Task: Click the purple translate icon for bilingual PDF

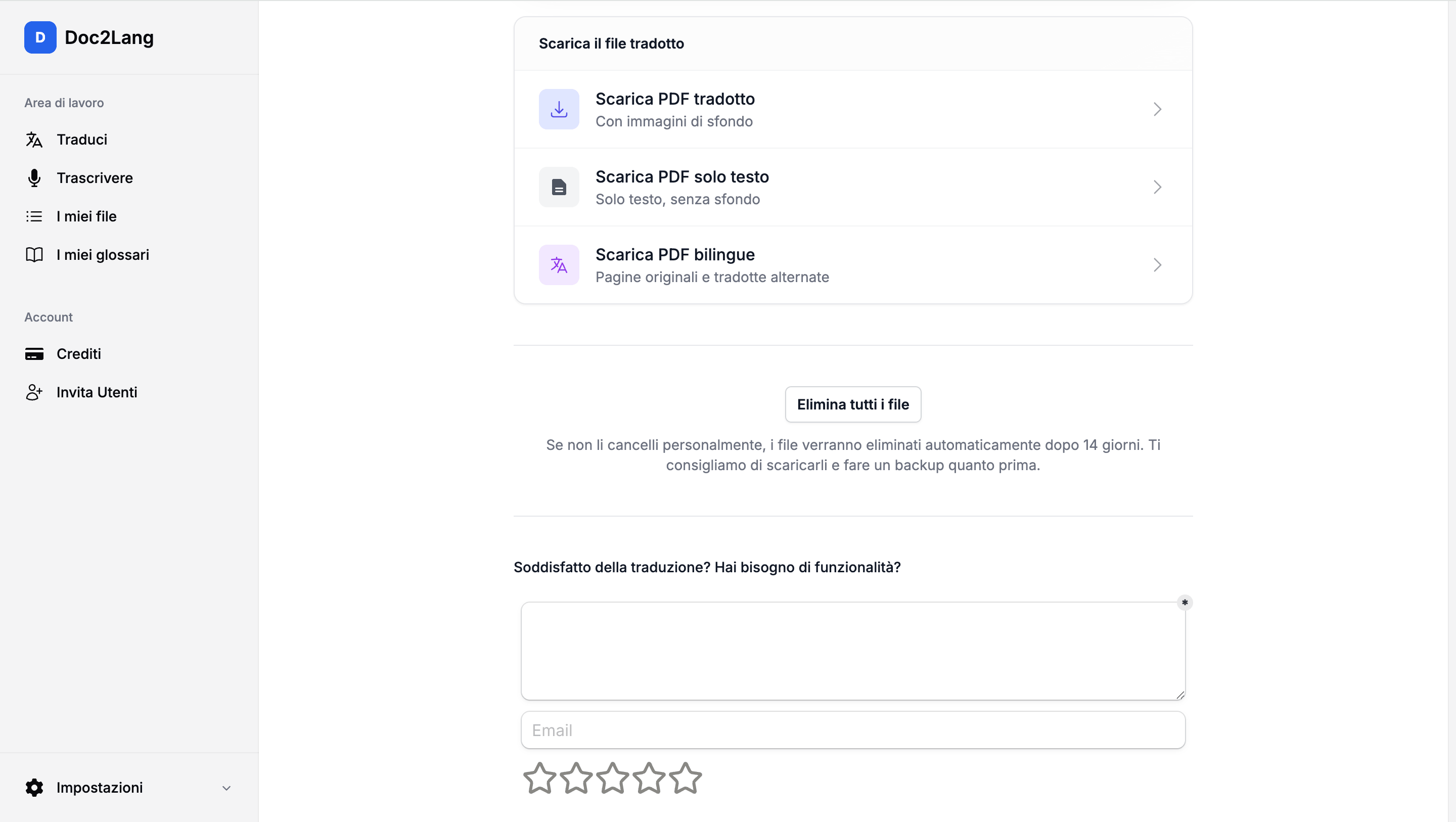Action: 559,265
